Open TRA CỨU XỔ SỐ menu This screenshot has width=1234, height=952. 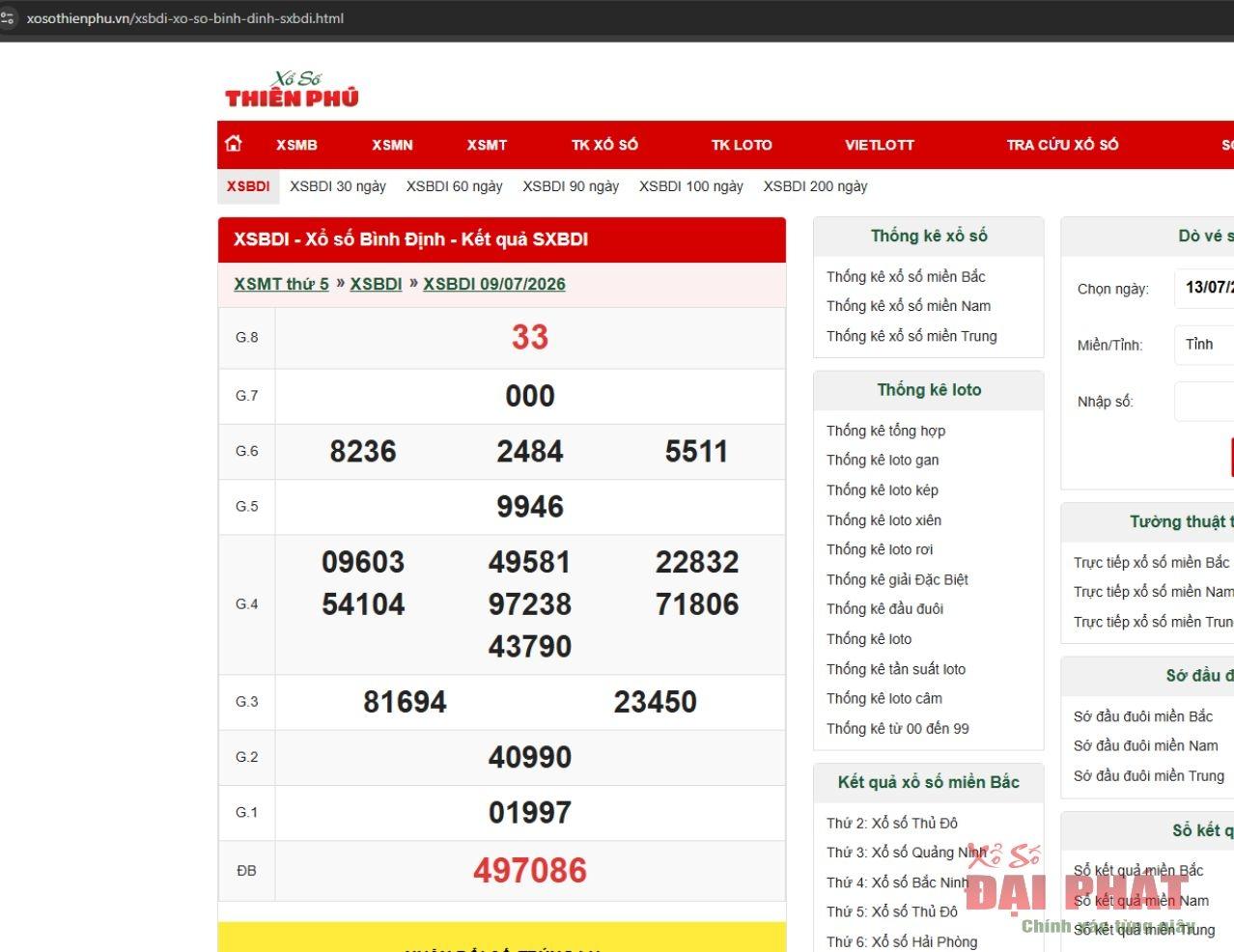pyautogui.click(x=1062, y=145)
